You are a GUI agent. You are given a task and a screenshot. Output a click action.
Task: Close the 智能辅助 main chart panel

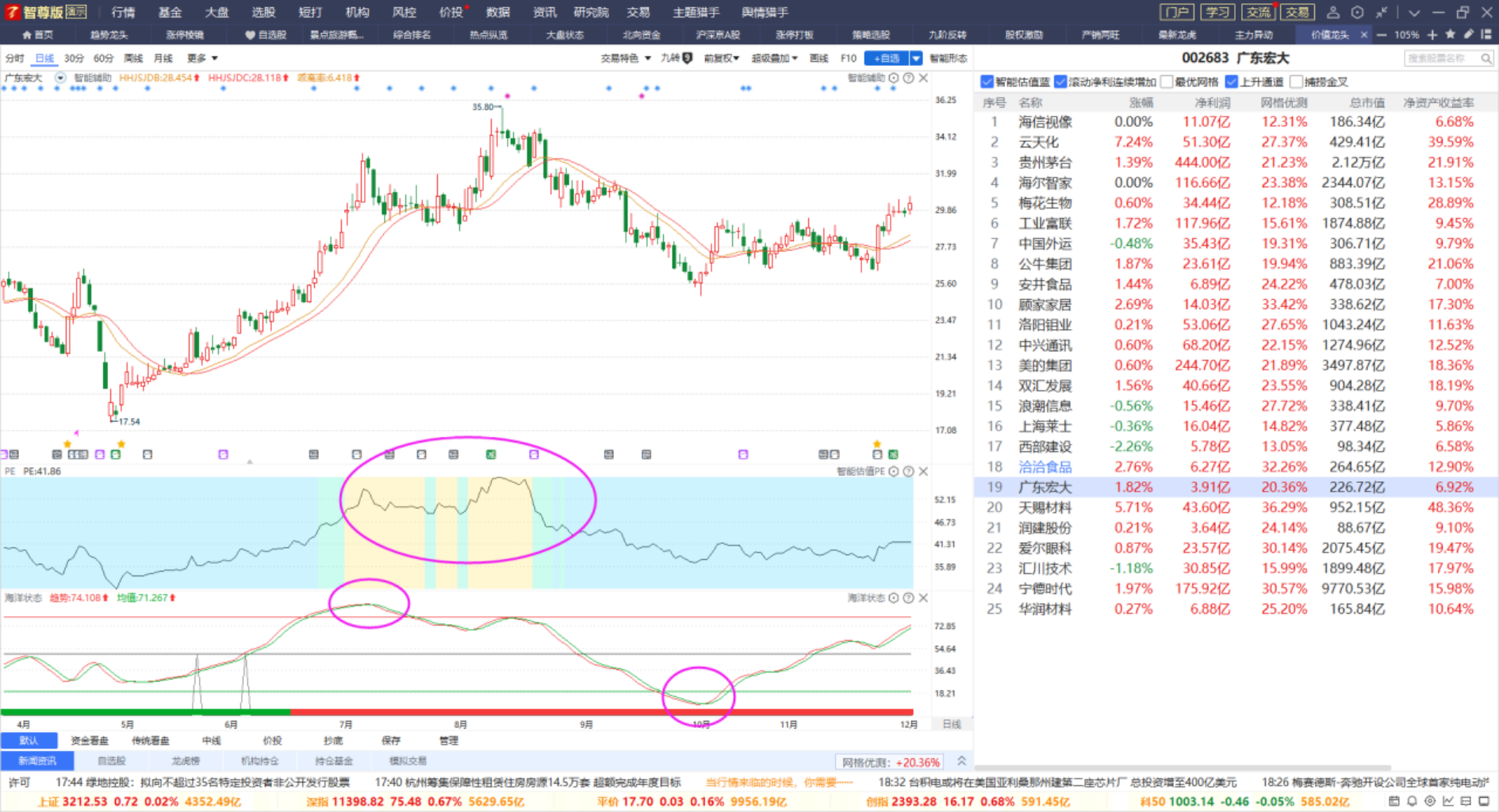(x=923, y=79)
